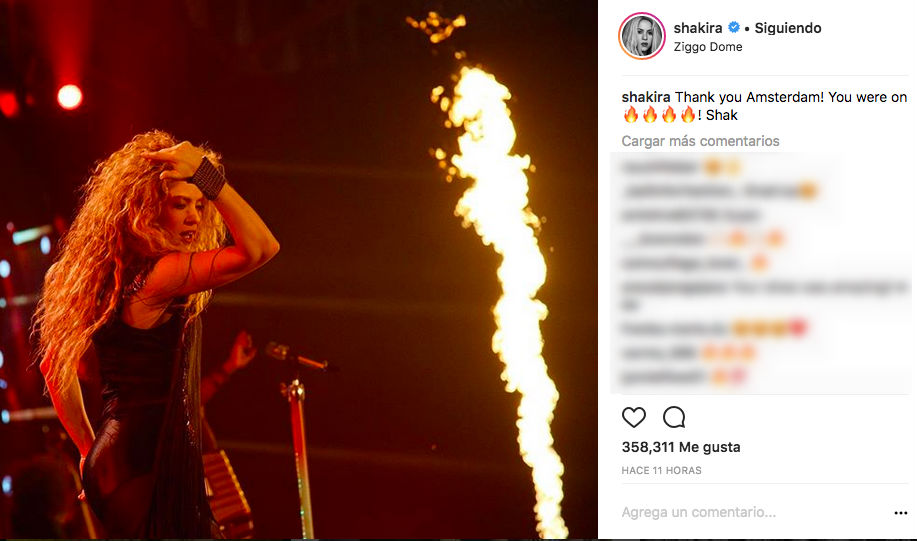Open the shakira username in the header
Viewport: 917px width, 541px height.
click(x=698, y=27)
